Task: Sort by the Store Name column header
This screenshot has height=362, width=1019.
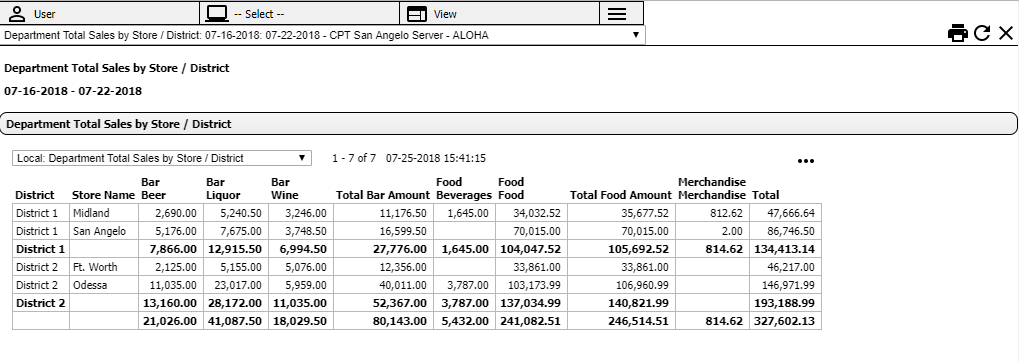Action: pyautogui.click(x=103, y=195)
